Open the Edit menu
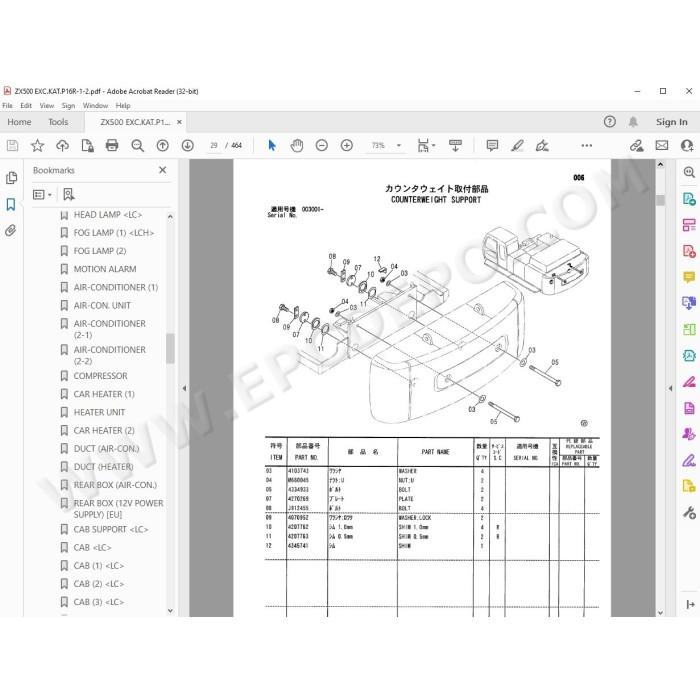700x700 pixels. tap(26, 106)
